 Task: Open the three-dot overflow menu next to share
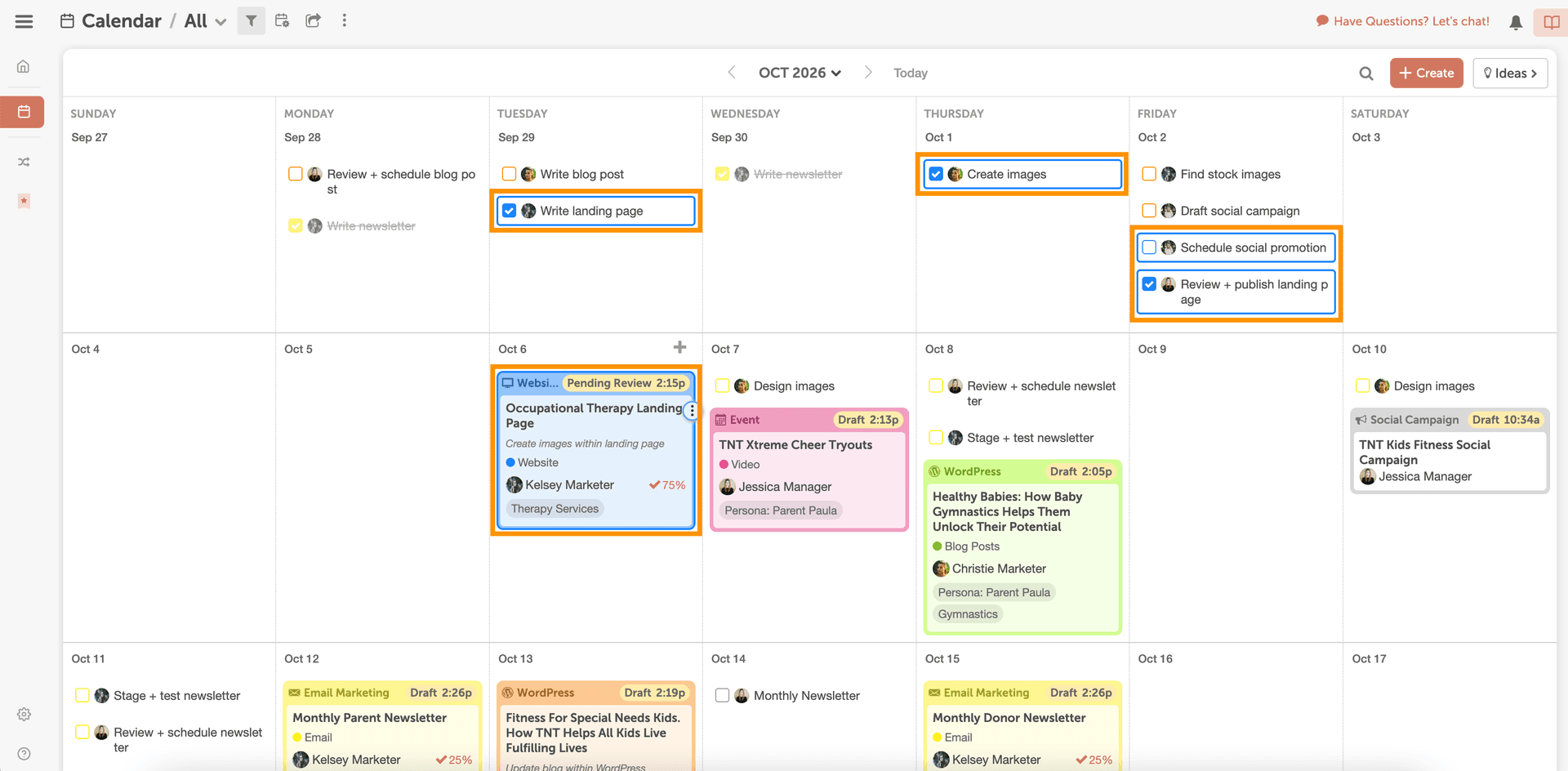point(344,20)
